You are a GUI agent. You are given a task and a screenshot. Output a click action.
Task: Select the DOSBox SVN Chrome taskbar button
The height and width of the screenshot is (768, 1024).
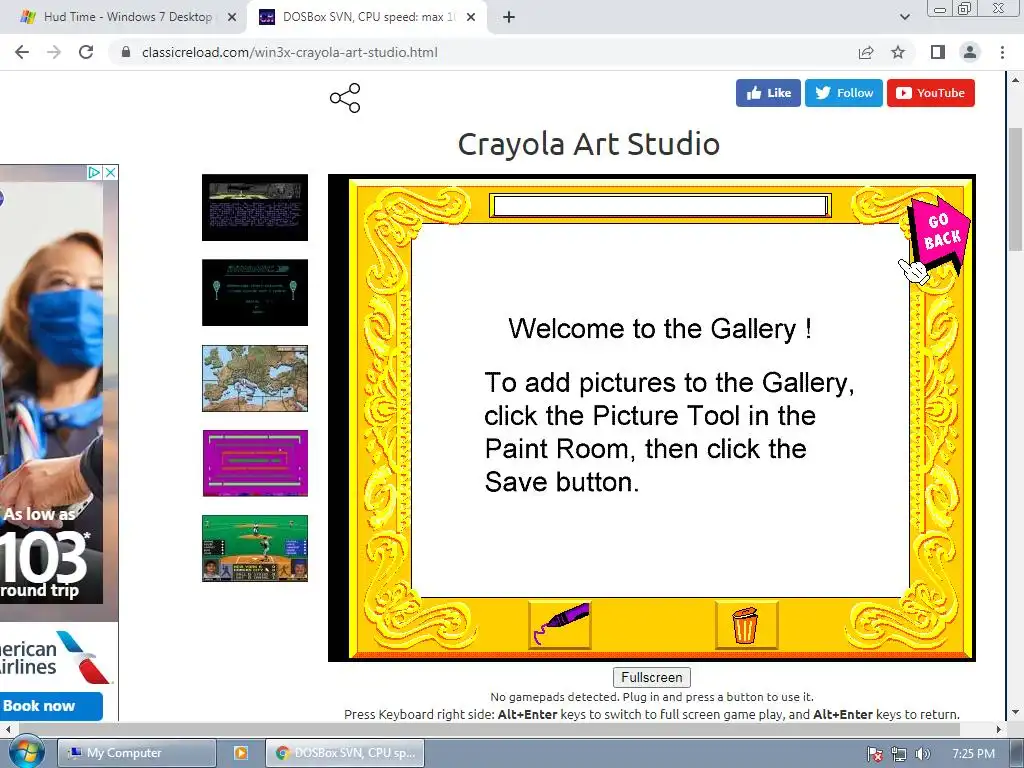tap(345, 753)
